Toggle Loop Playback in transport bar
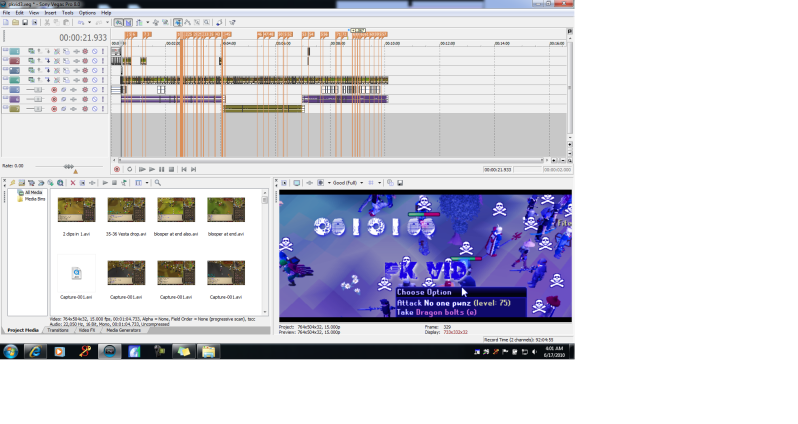 tap(129, 169)
